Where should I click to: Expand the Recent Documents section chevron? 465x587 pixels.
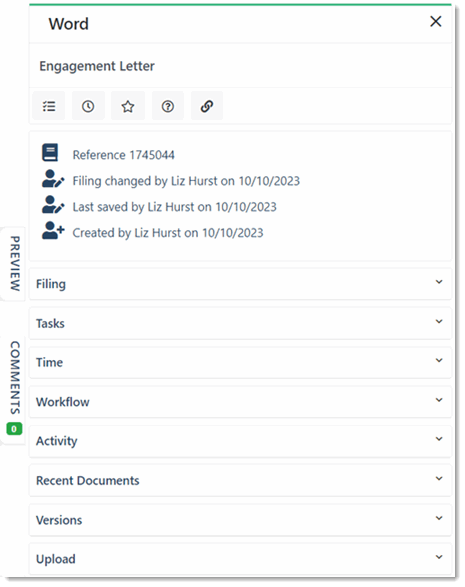pos(439,478)
